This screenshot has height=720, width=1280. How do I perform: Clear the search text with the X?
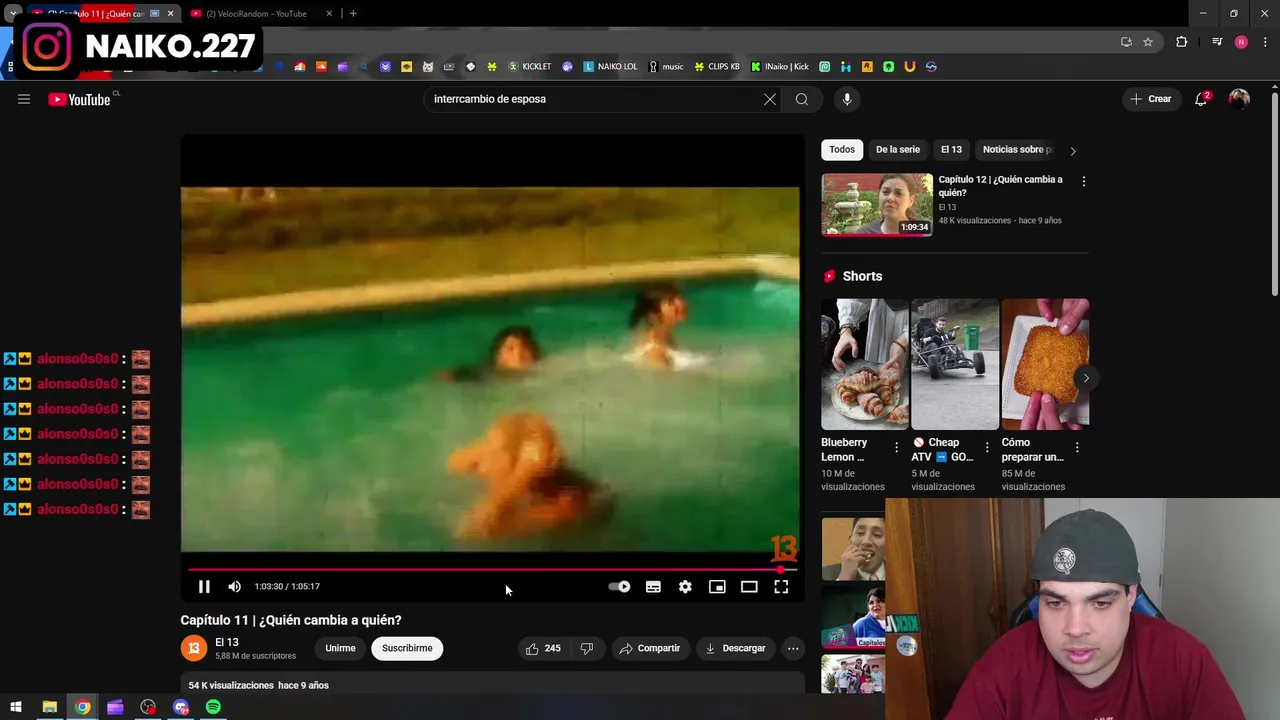(x=770, y=99)
